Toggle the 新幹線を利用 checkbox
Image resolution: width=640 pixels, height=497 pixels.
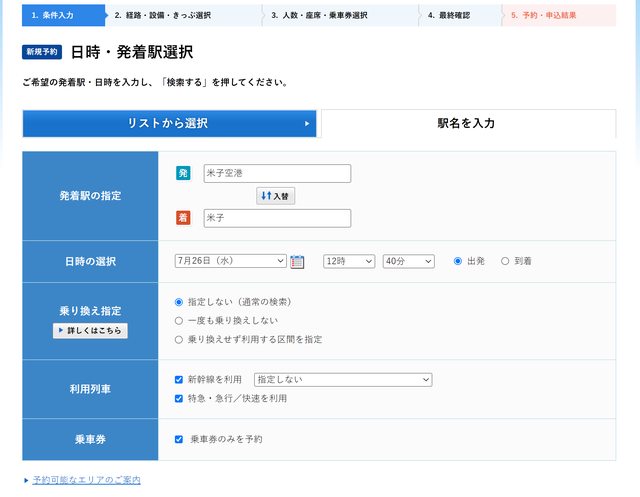(x=179, y=380)
